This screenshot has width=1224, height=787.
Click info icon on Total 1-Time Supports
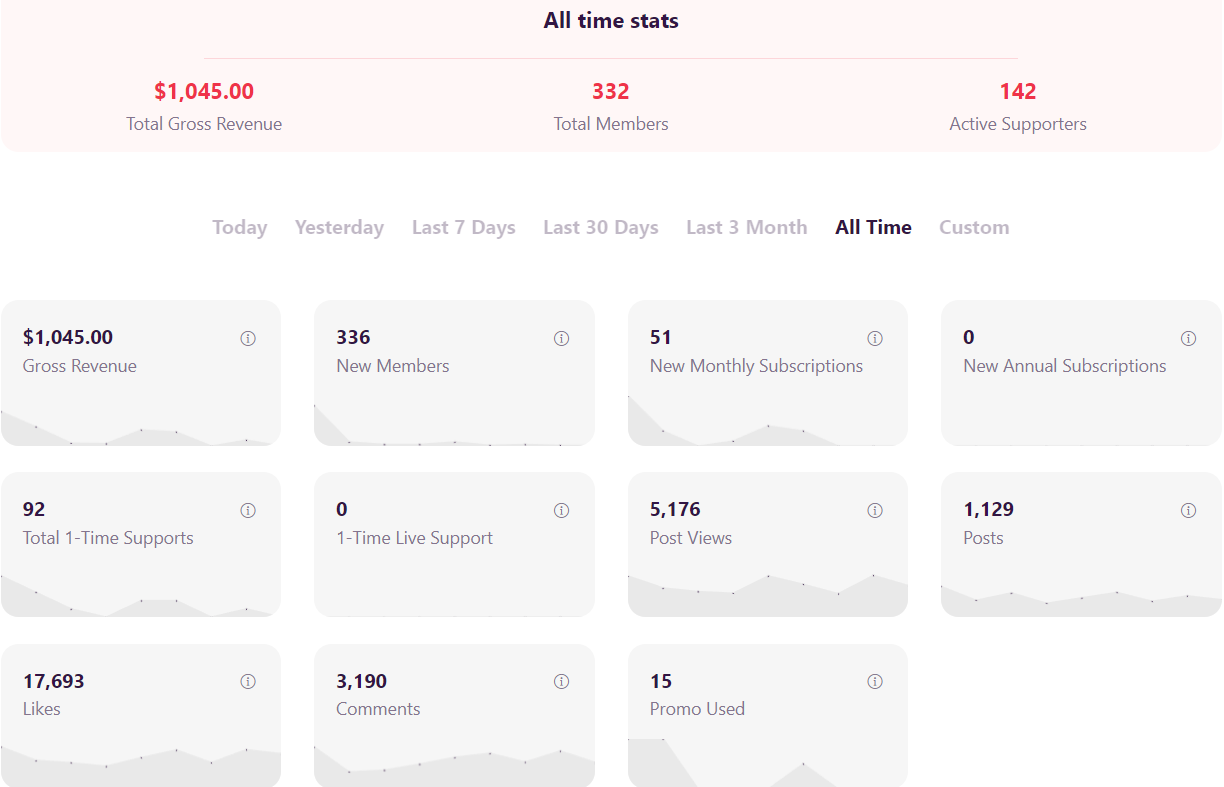coord(248,511)
